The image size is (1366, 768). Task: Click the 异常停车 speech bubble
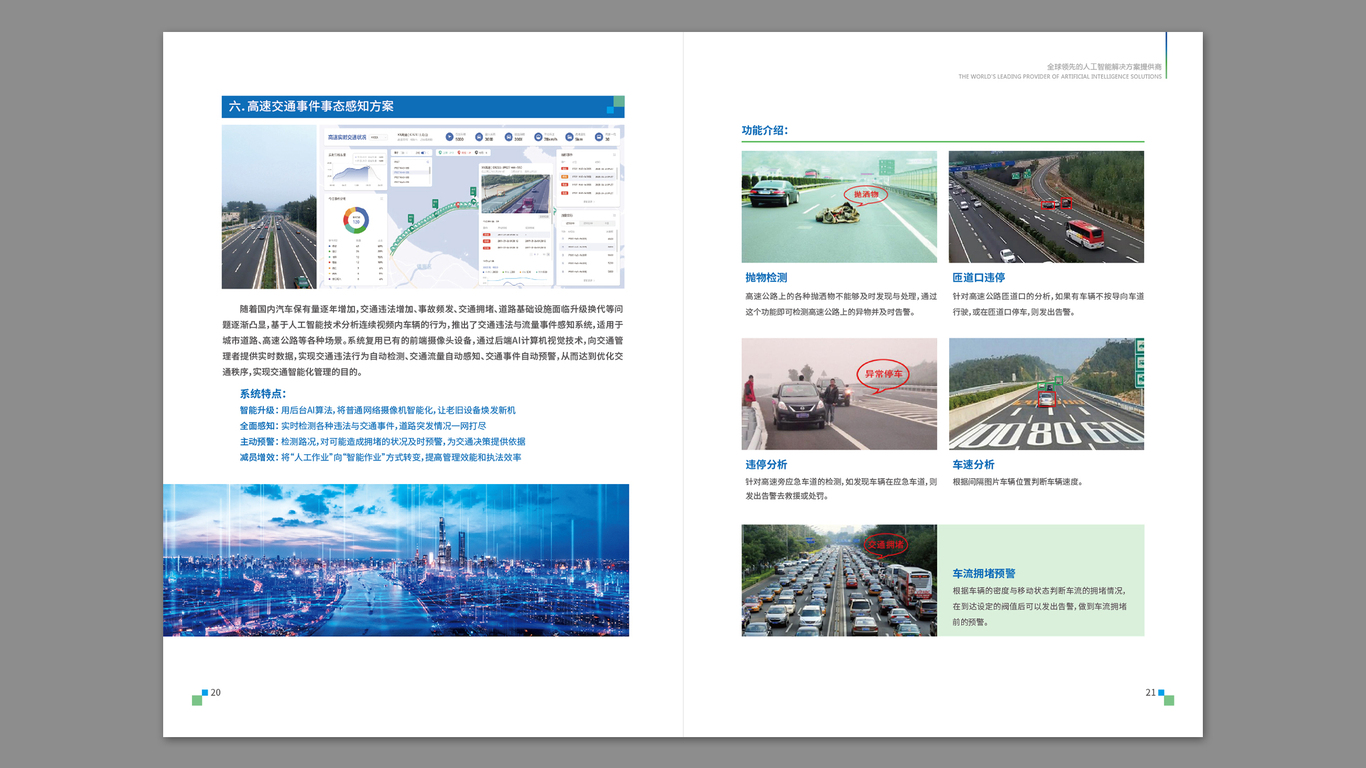coord(884,375)
